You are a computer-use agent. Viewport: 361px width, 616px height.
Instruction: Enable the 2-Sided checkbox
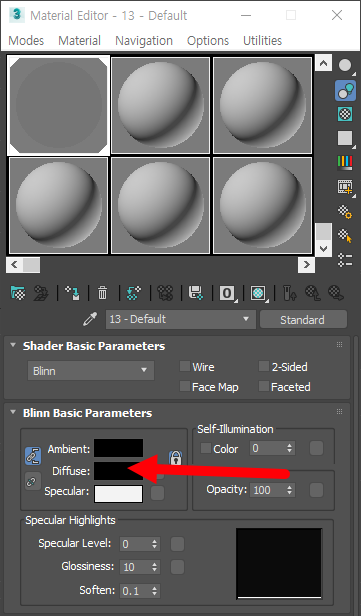pyautogui.click(x=264, y=366)
